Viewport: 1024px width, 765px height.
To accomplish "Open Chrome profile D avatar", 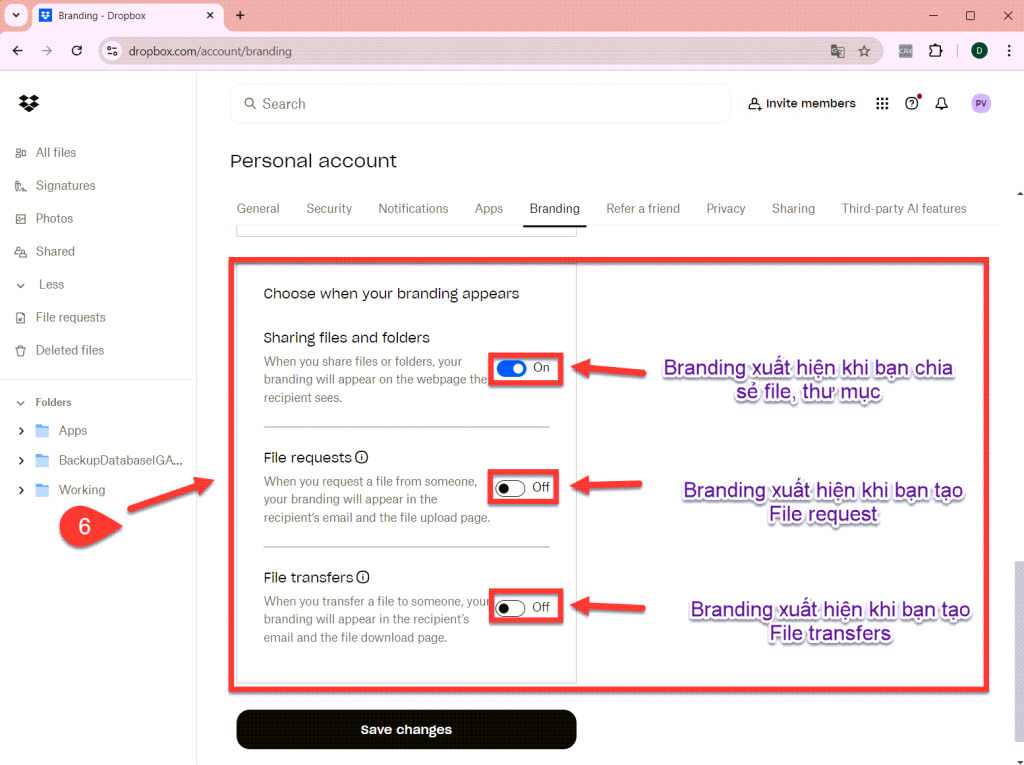I will (x=979, y=51).
